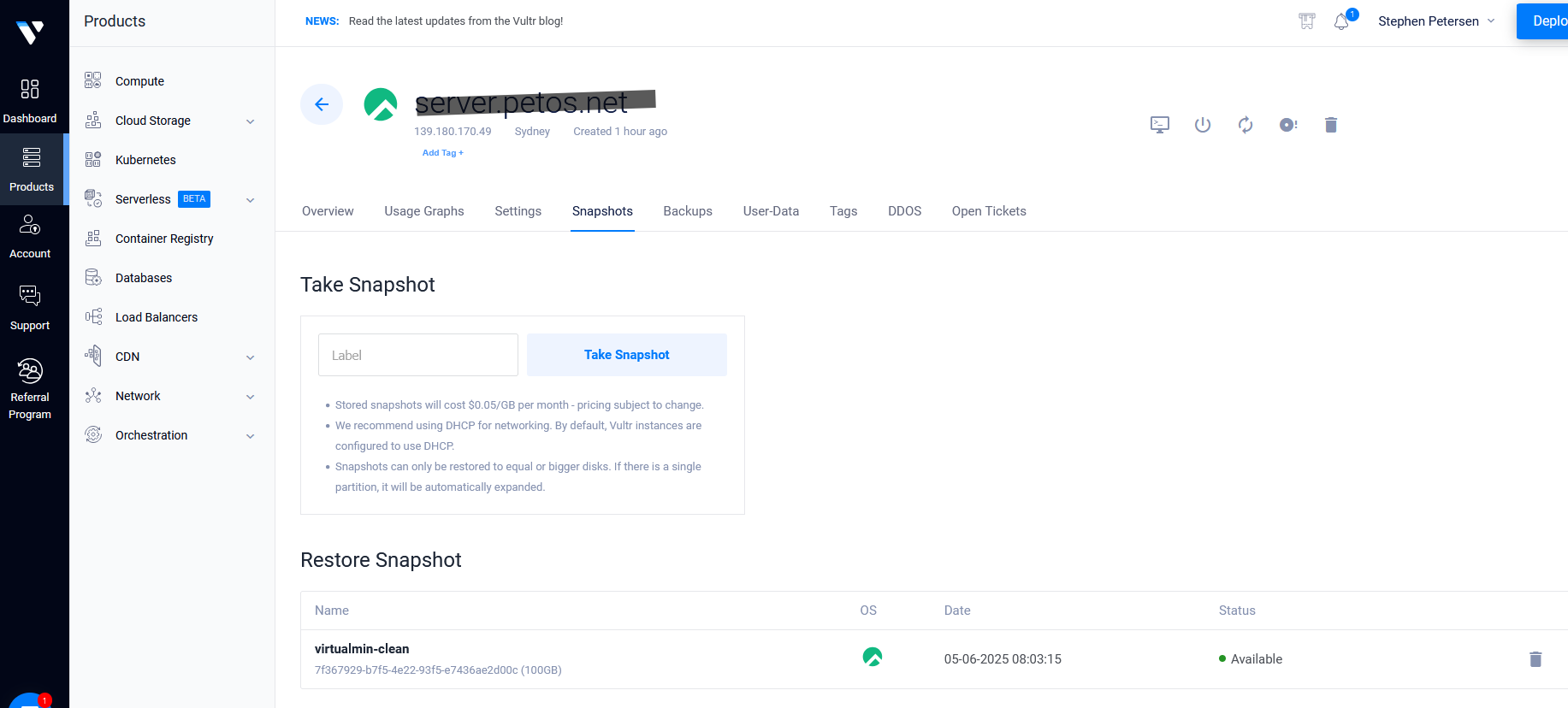Select the Products sidebar icon

pyautogui.click(x=32, y=157)
